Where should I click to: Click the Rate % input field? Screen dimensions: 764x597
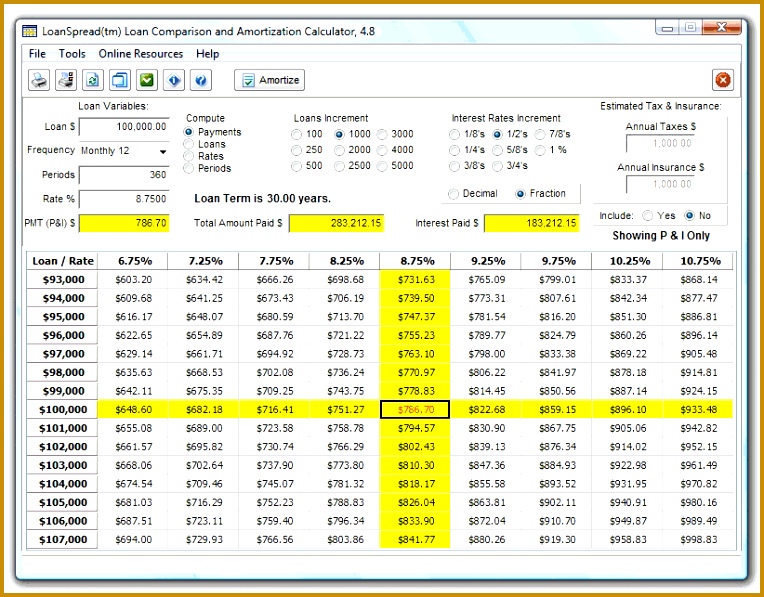pyautogui.click(x=124, y=199)
